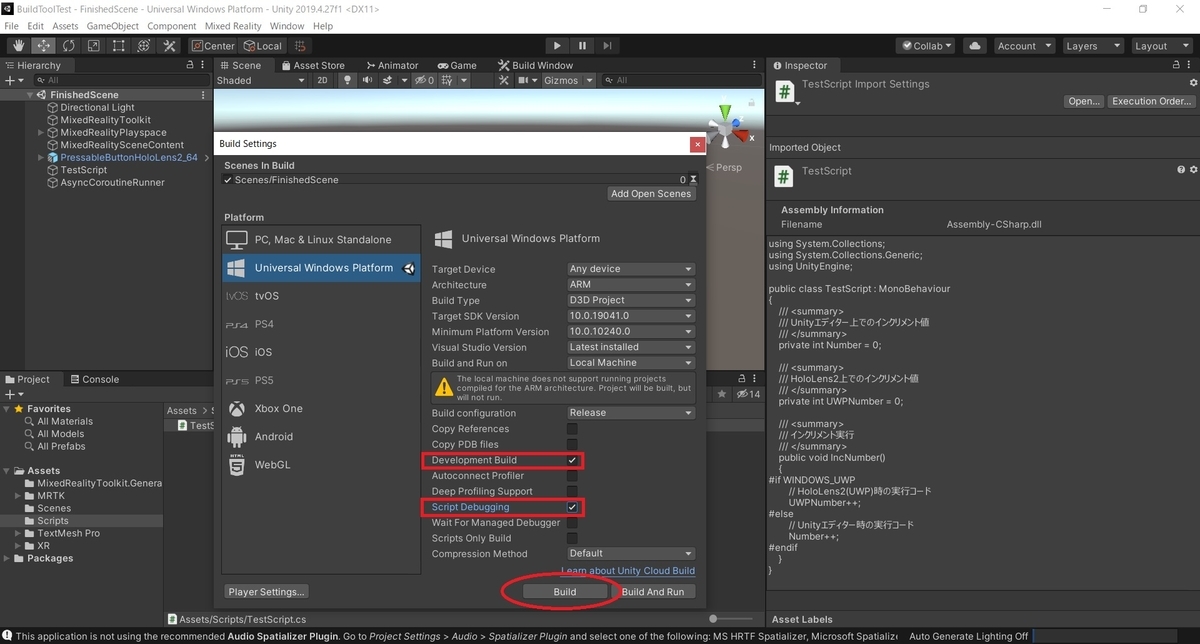The width and height of the screenshot is (1200, 644).
Task: Open TestScript import settings gear icon
Action: [1193, 84]
